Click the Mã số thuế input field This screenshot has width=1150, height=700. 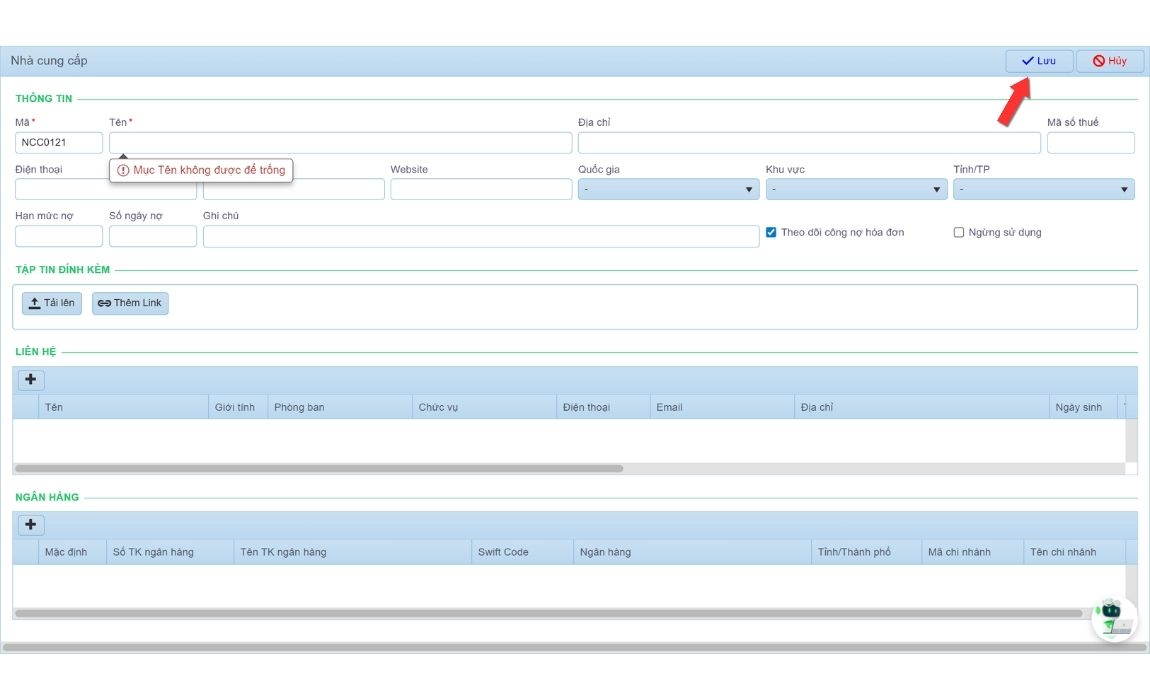coord(1090,143)
